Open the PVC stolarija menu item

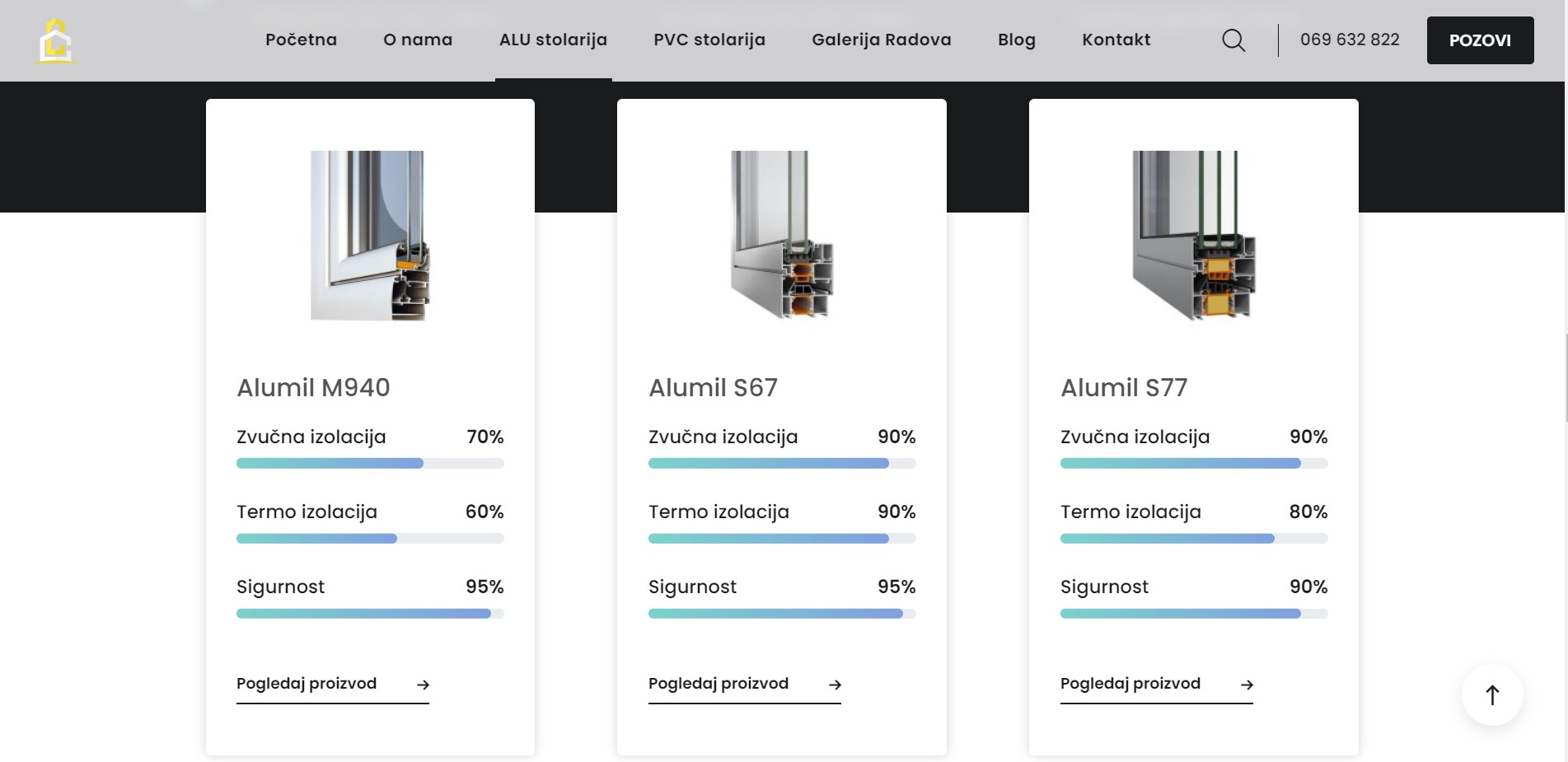coord(709,40)
